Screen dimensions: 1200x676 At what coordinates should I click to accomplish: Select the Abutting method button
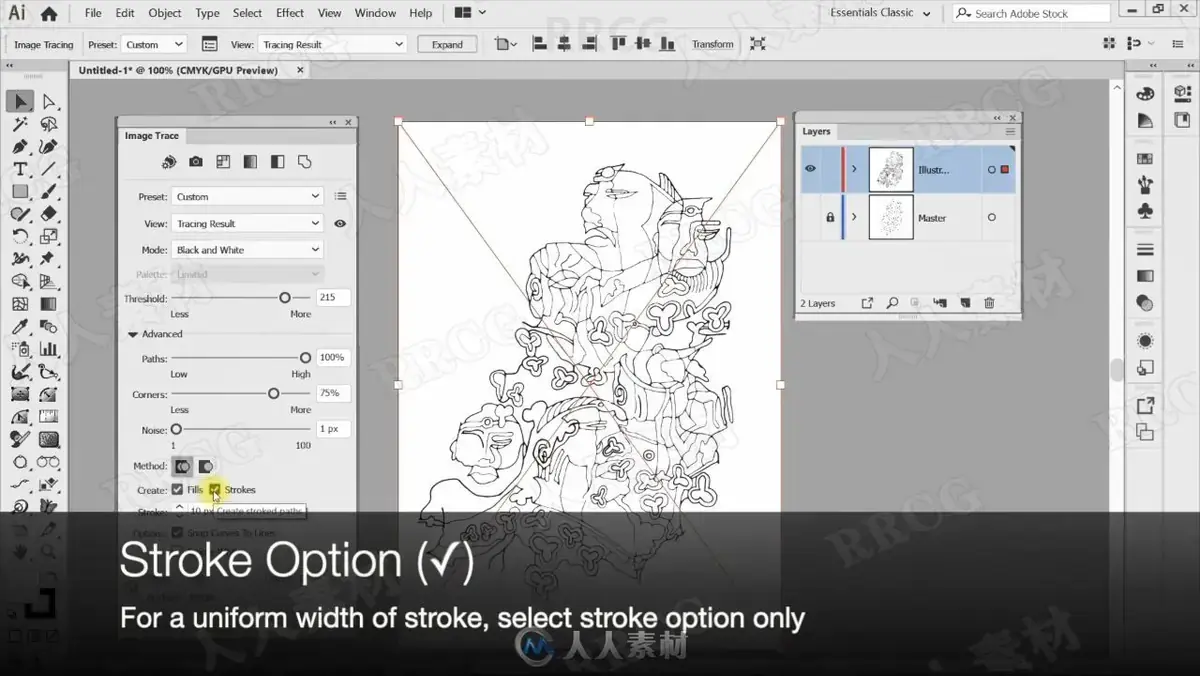point(182,466)
